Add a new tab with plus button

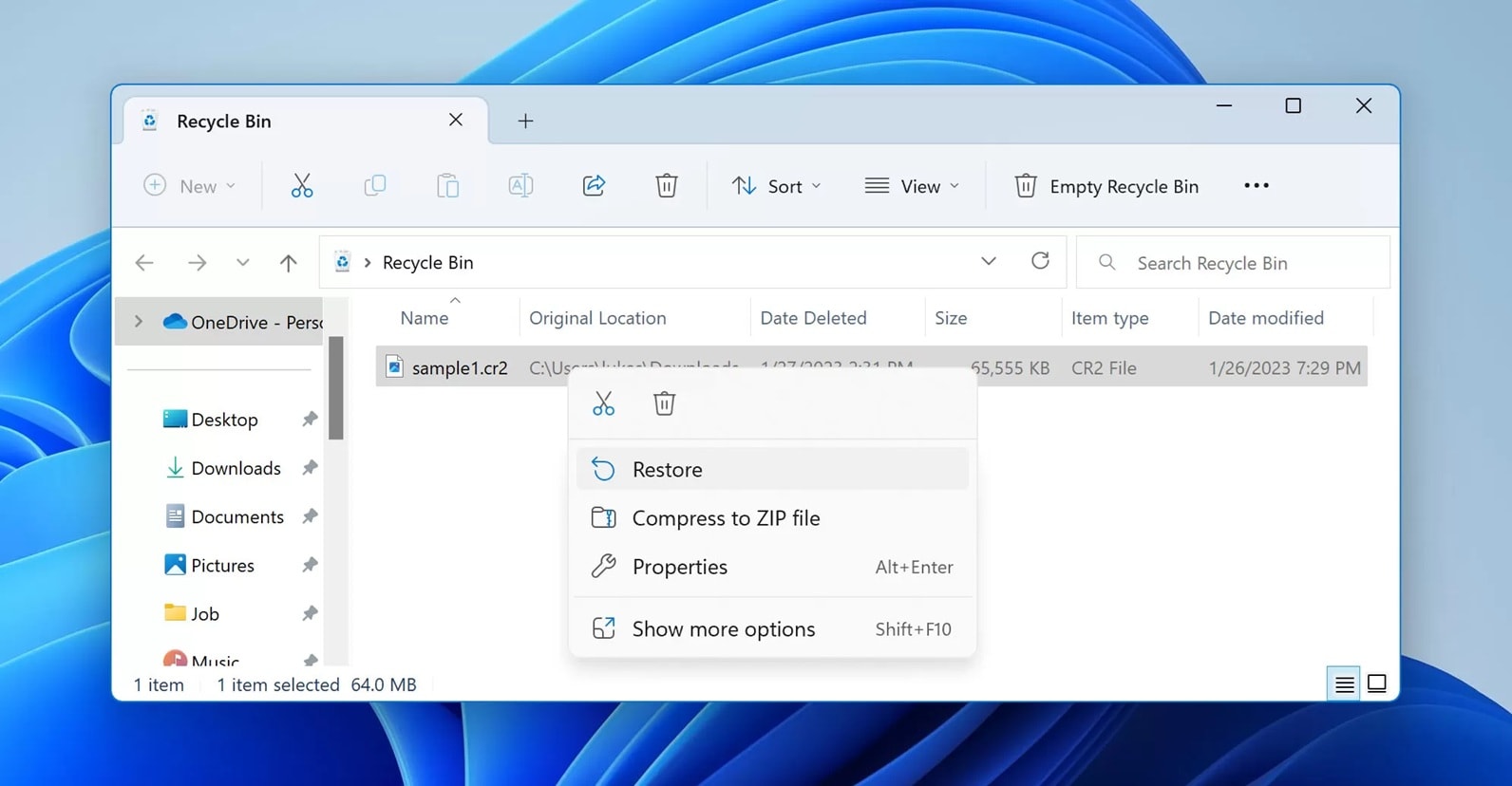pos(525,122)
